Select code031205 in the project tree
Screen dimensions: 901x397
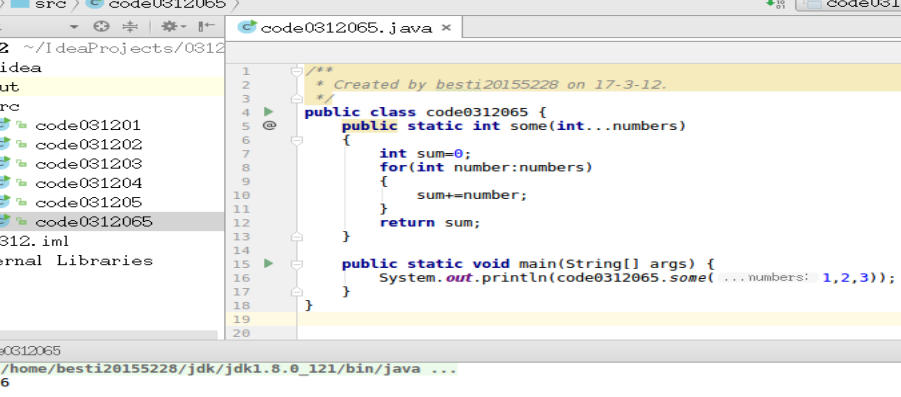pos(88,202)
